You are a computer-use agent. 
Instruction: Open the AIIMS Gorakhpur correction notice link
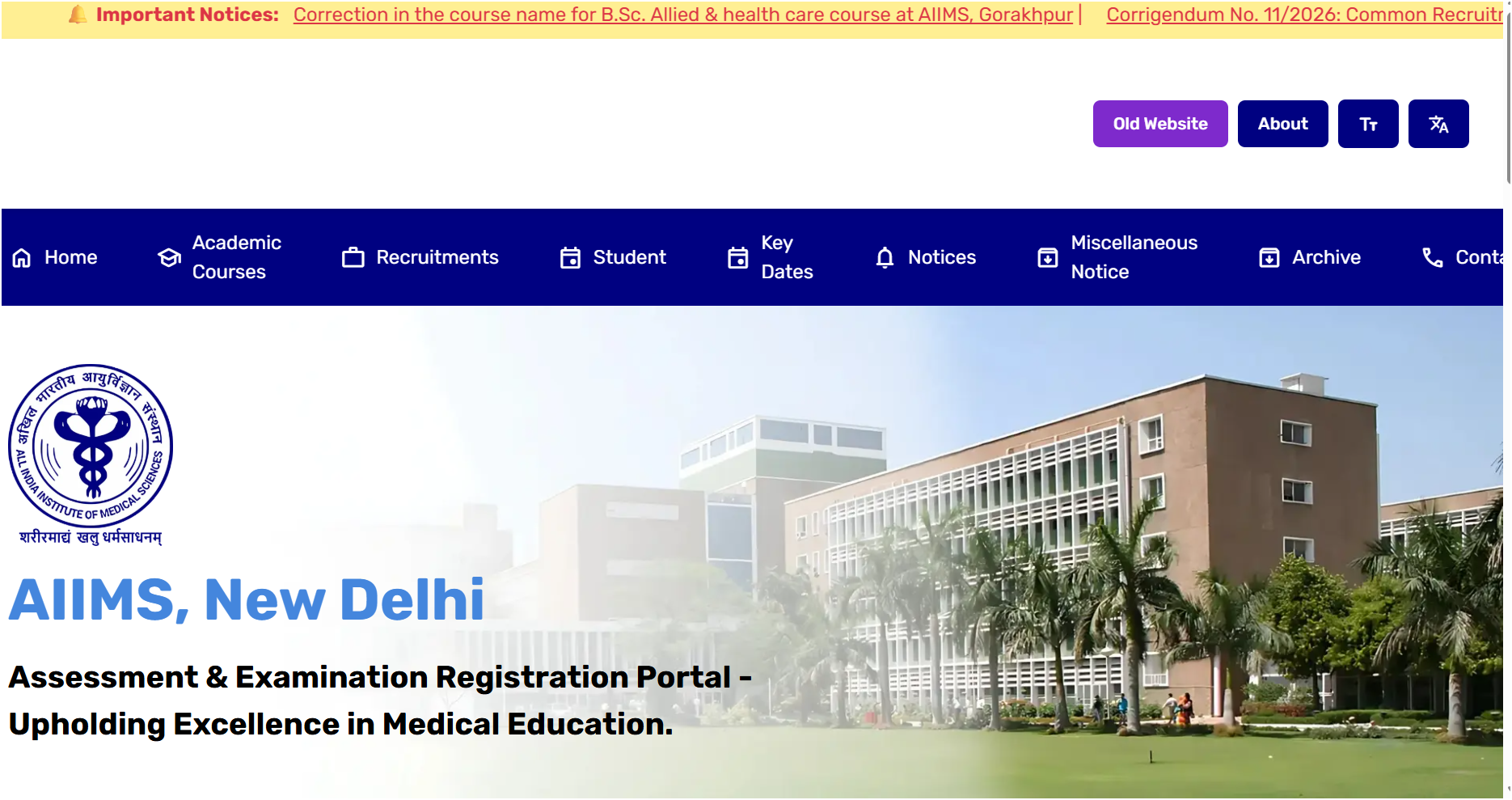[x=683, y=15]
